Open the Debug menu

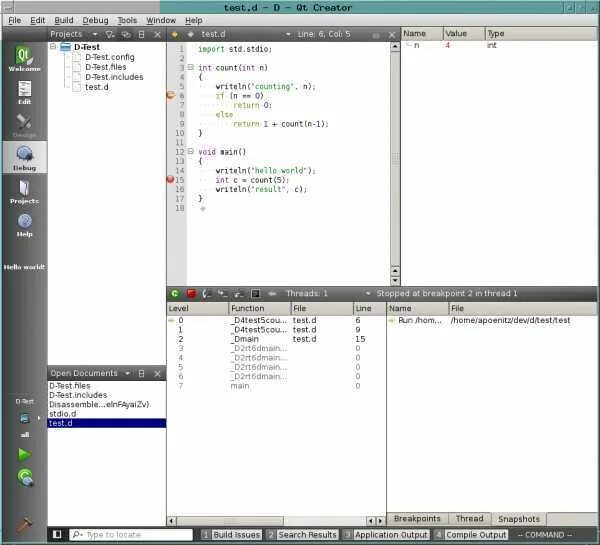(95, 20)
